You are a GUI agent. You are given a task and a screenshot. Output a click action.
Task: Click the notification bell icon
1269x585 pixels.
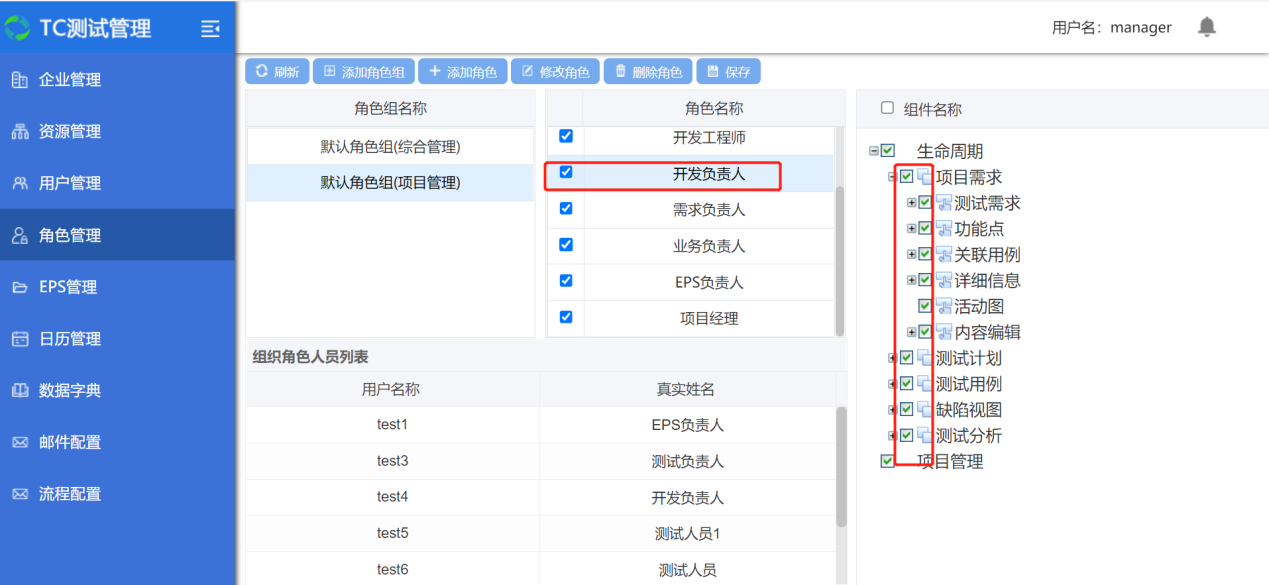pos(1207,27)
